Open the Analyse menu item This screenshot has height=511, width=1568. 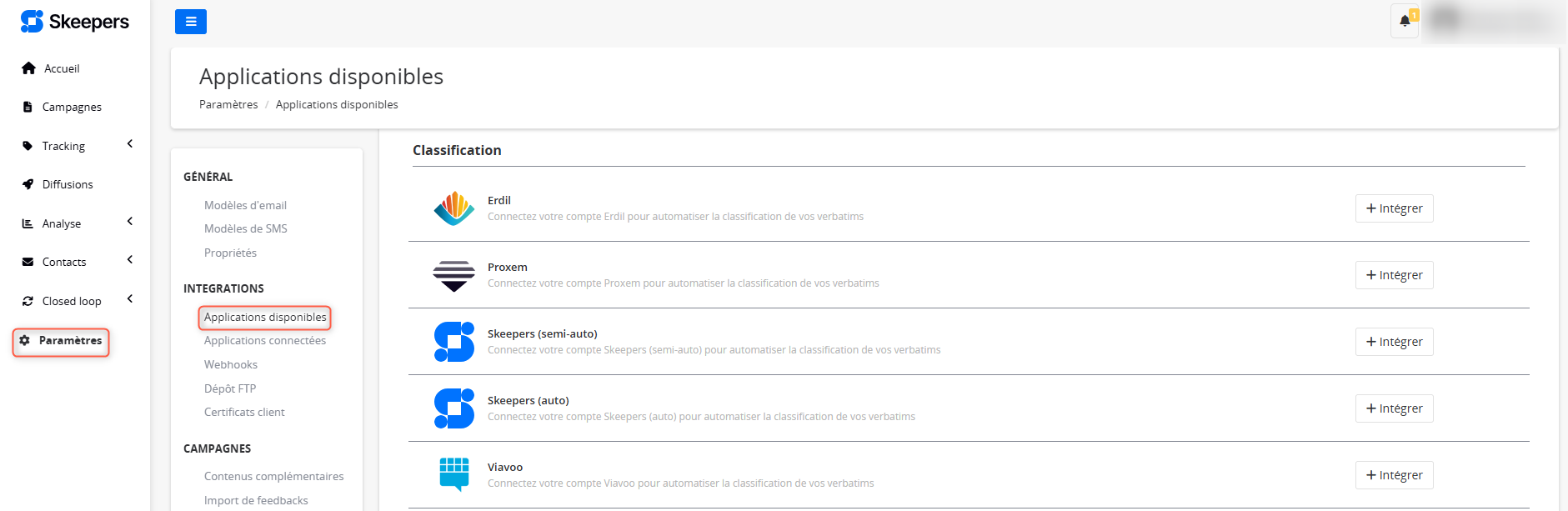(62, 223)
